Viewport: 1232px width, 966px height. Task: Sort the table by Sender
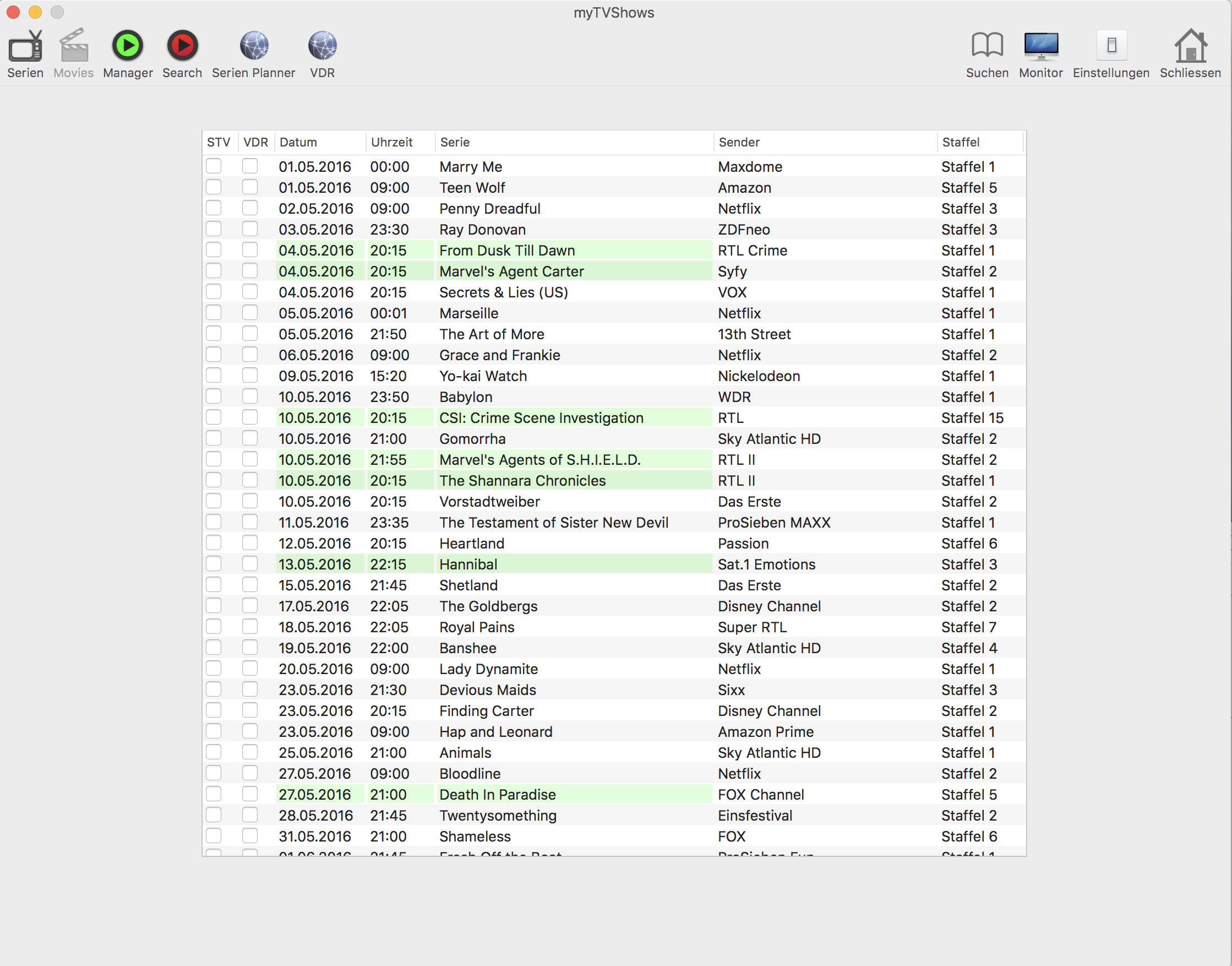(739, 142)
